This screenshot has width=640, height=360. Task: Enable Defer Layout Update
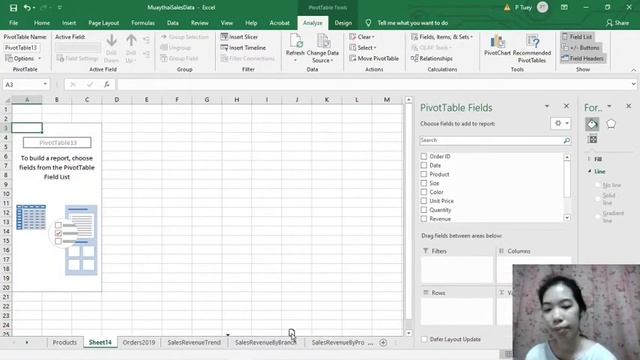pos(424,339)
